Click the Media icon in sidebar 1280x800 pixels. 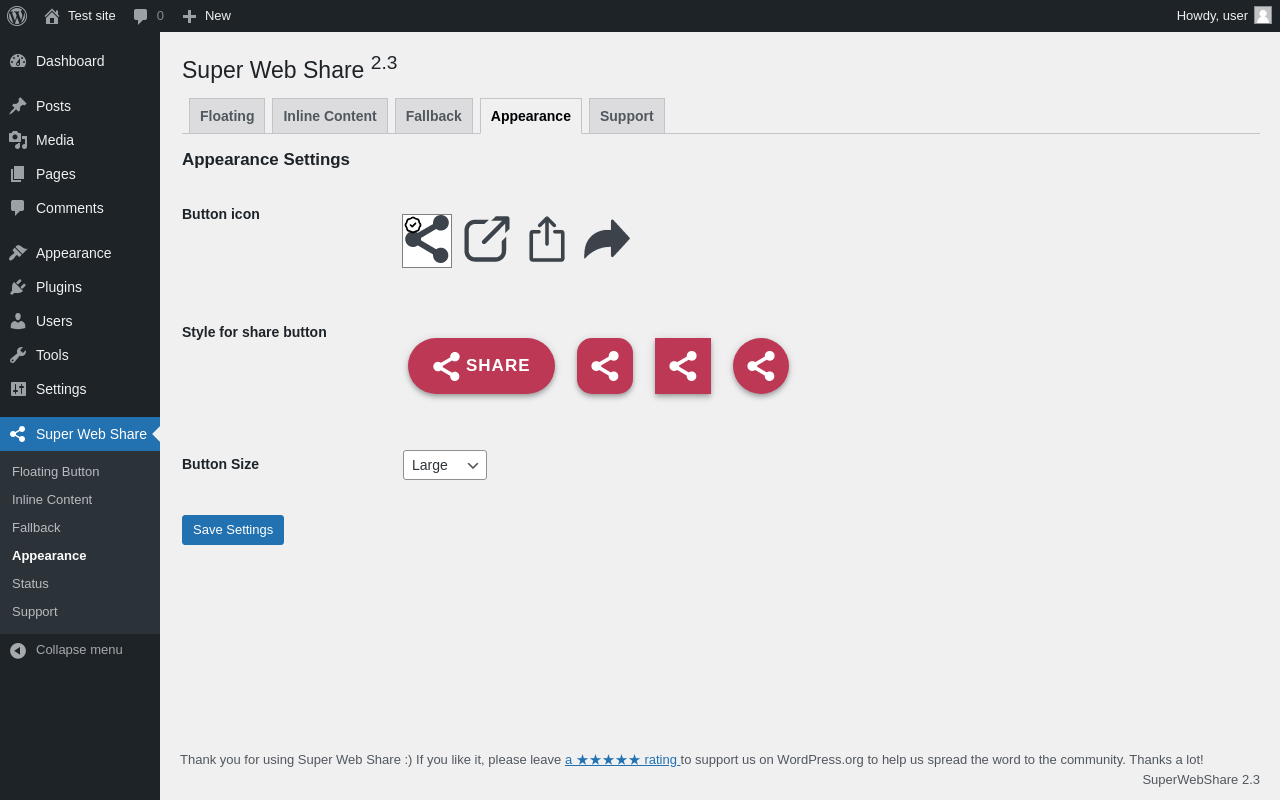point(18,140)
